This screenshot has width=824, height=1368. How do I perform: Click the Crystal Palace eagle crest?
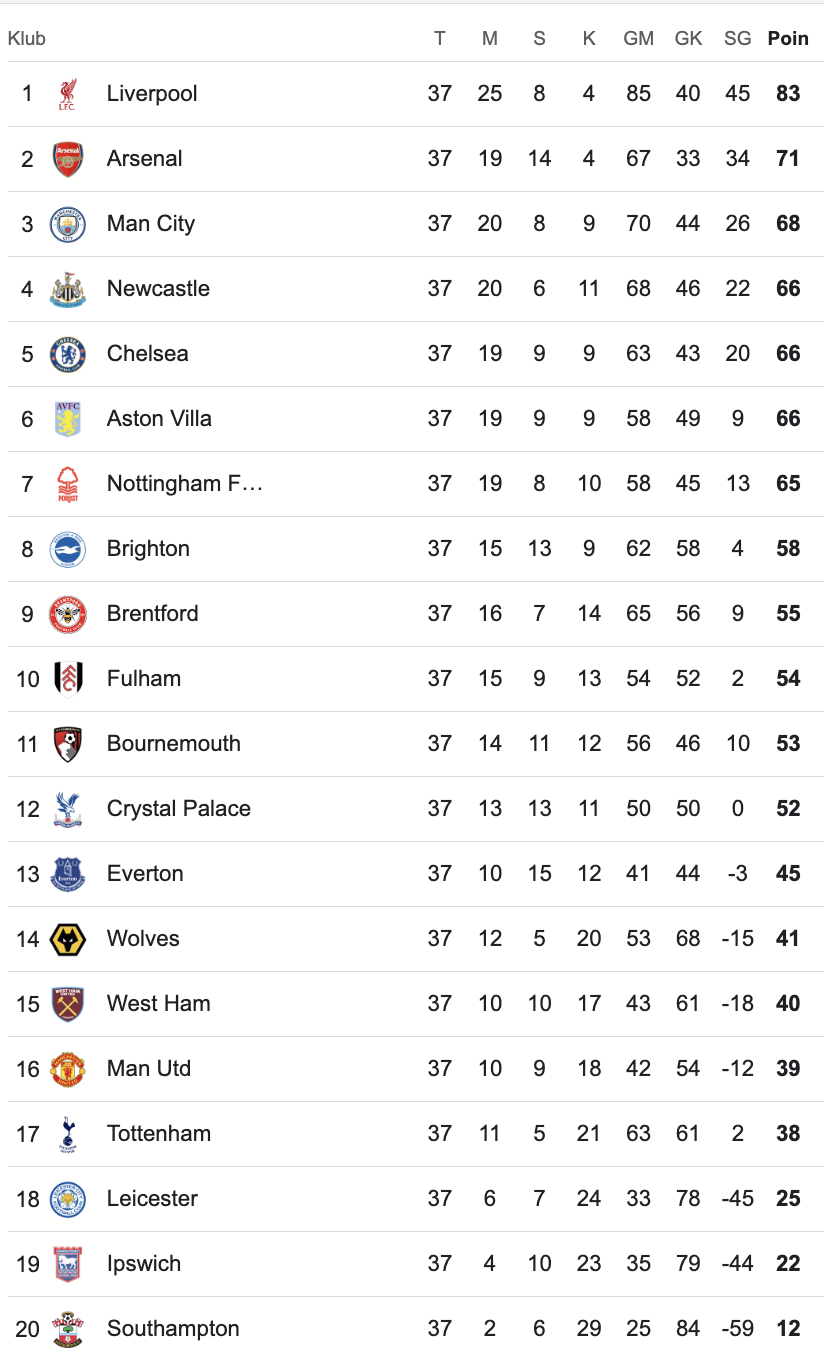68,809
